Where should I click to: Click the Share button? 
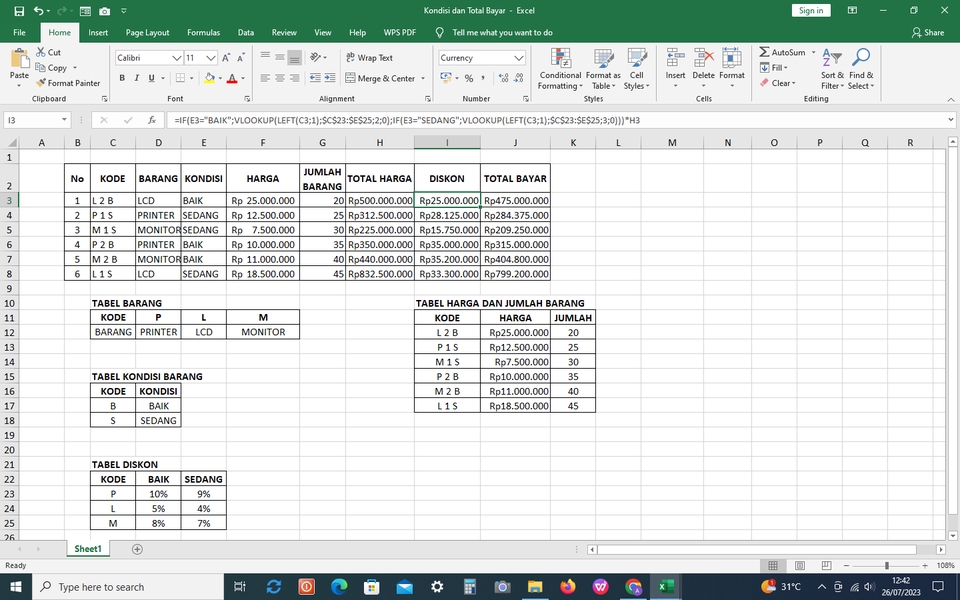[928, 32]
